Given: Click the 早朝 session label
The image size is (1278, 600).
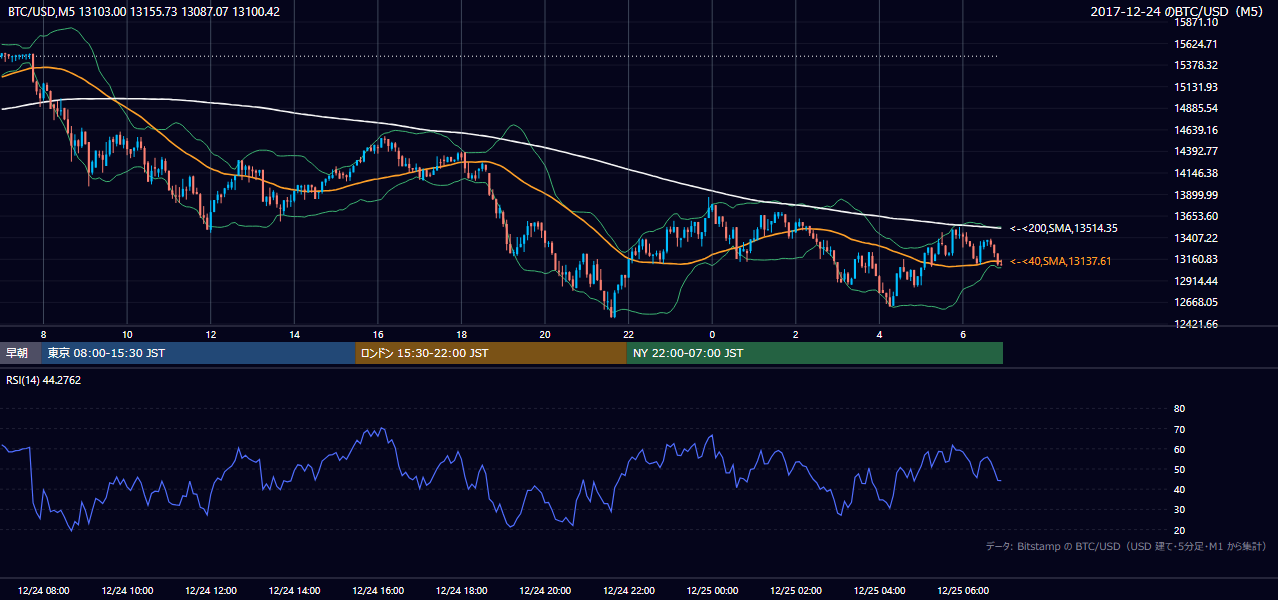Looking at the screenshot, I should tap(17, 353).
